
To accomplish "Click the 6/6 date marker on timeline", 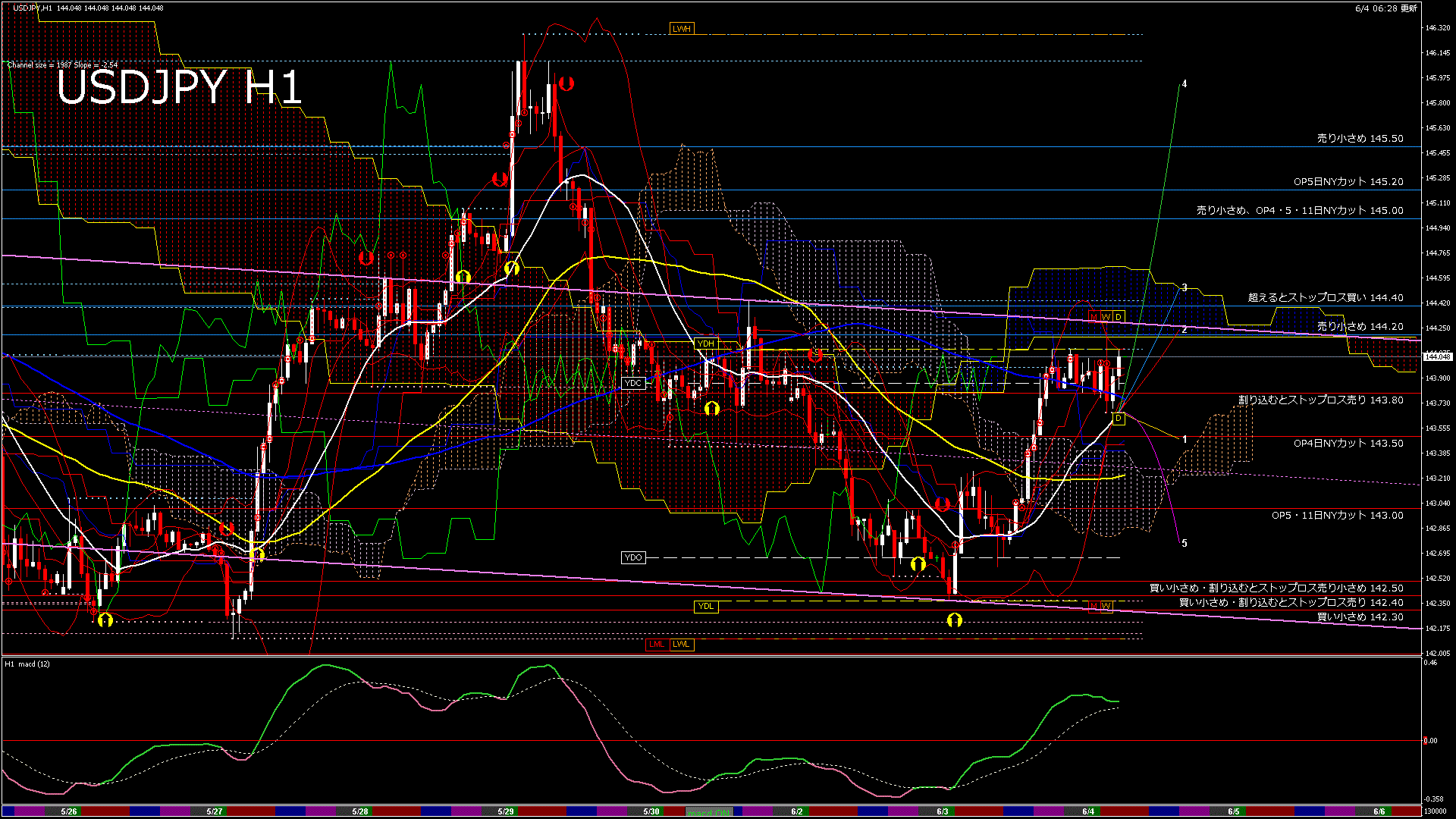I will [x=1379, y=811].
